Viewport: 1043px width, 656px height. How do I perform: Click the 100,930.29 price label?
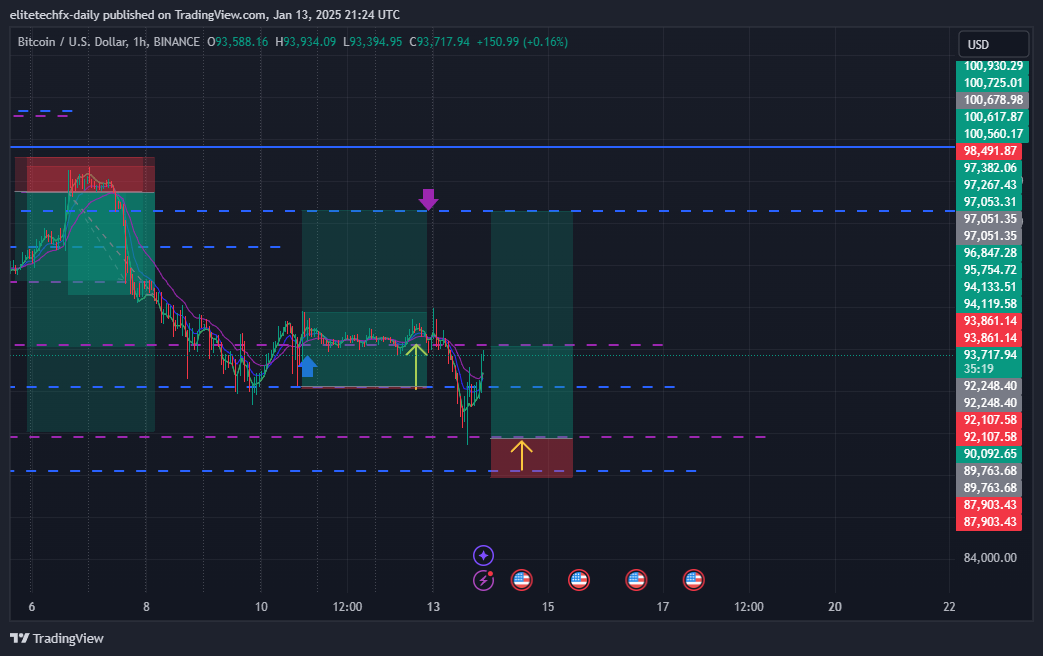(x=992, y=66)
